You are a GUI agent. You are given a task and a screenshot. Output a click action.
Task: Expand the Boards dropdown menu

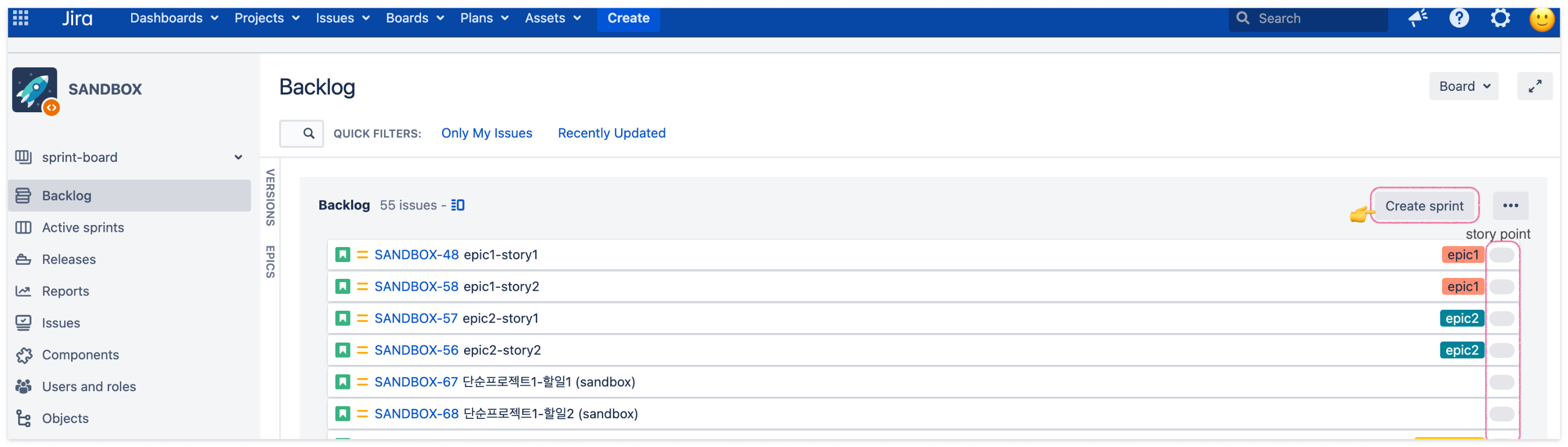(x=414, y=18)
